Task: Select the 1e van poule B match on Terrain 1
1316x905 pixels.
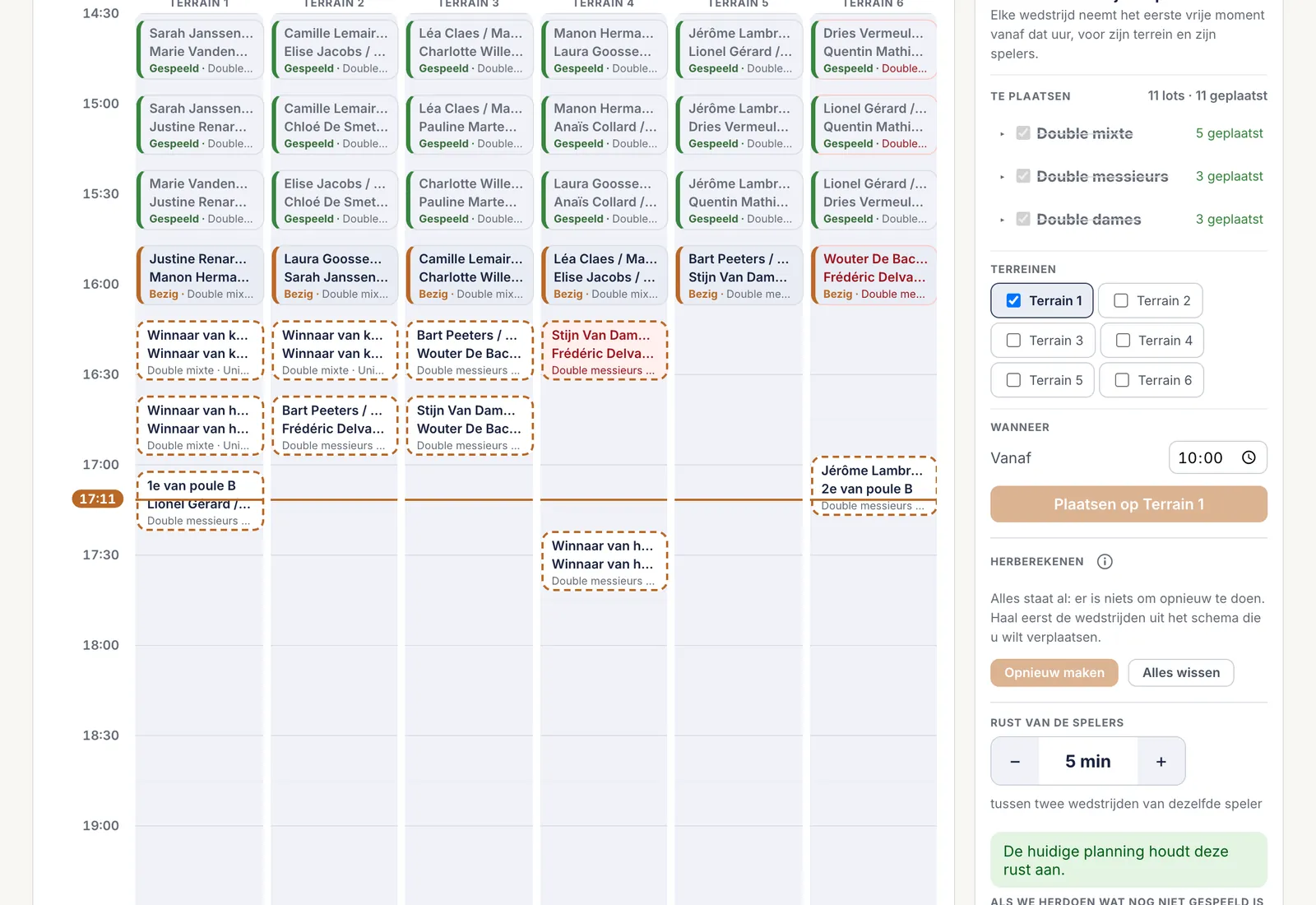Action: 200,501
